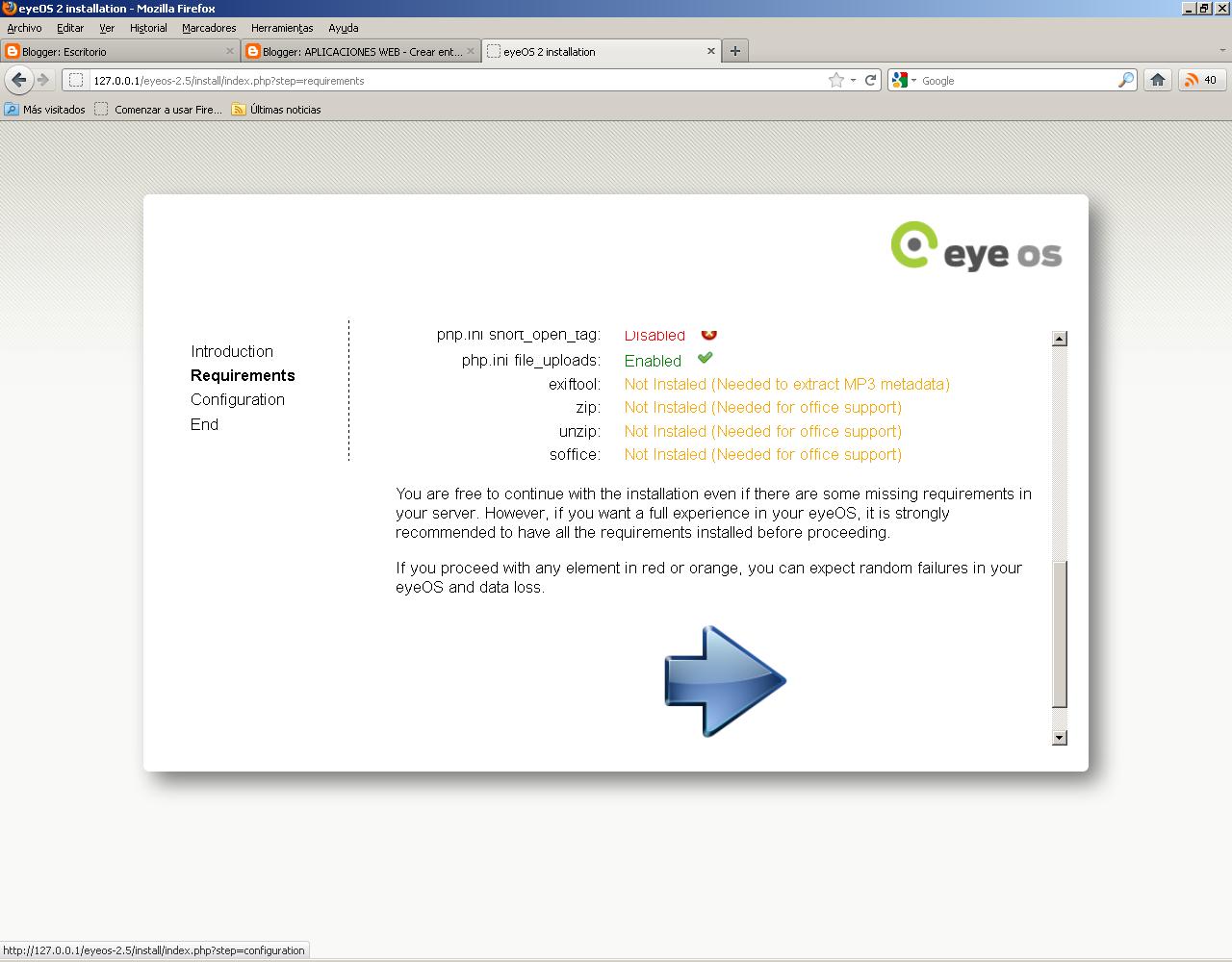Close the eyeOS 2 installation tab

711,51
